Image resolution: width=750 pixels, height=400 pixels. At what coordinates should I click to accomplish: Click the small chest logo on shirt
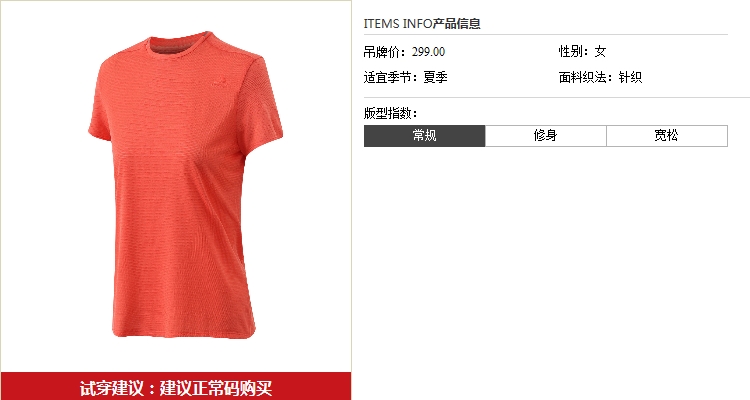point(218,83)
